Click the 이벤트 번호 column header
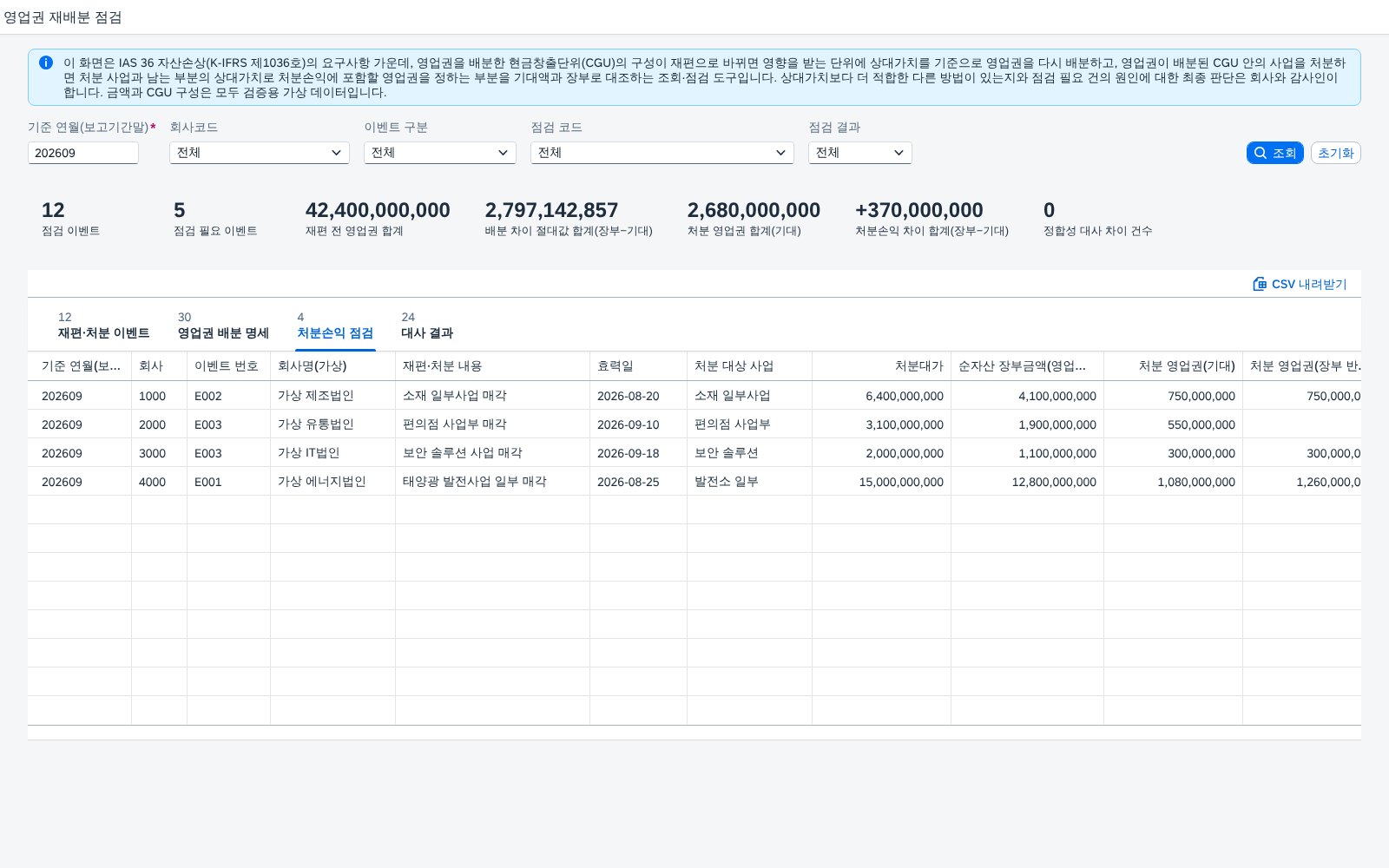The image size is (1389, 868). (x=228, y=366)
